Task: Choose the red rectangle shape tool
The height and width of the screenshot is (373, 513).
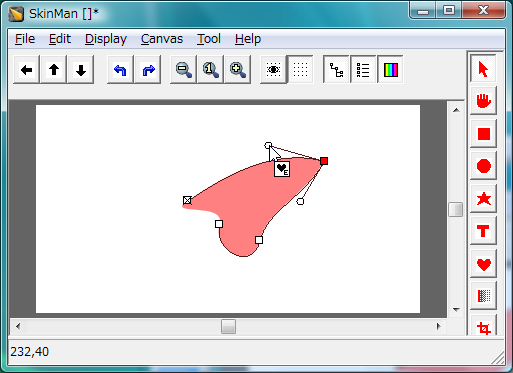Action: click(x=483, y=134)
